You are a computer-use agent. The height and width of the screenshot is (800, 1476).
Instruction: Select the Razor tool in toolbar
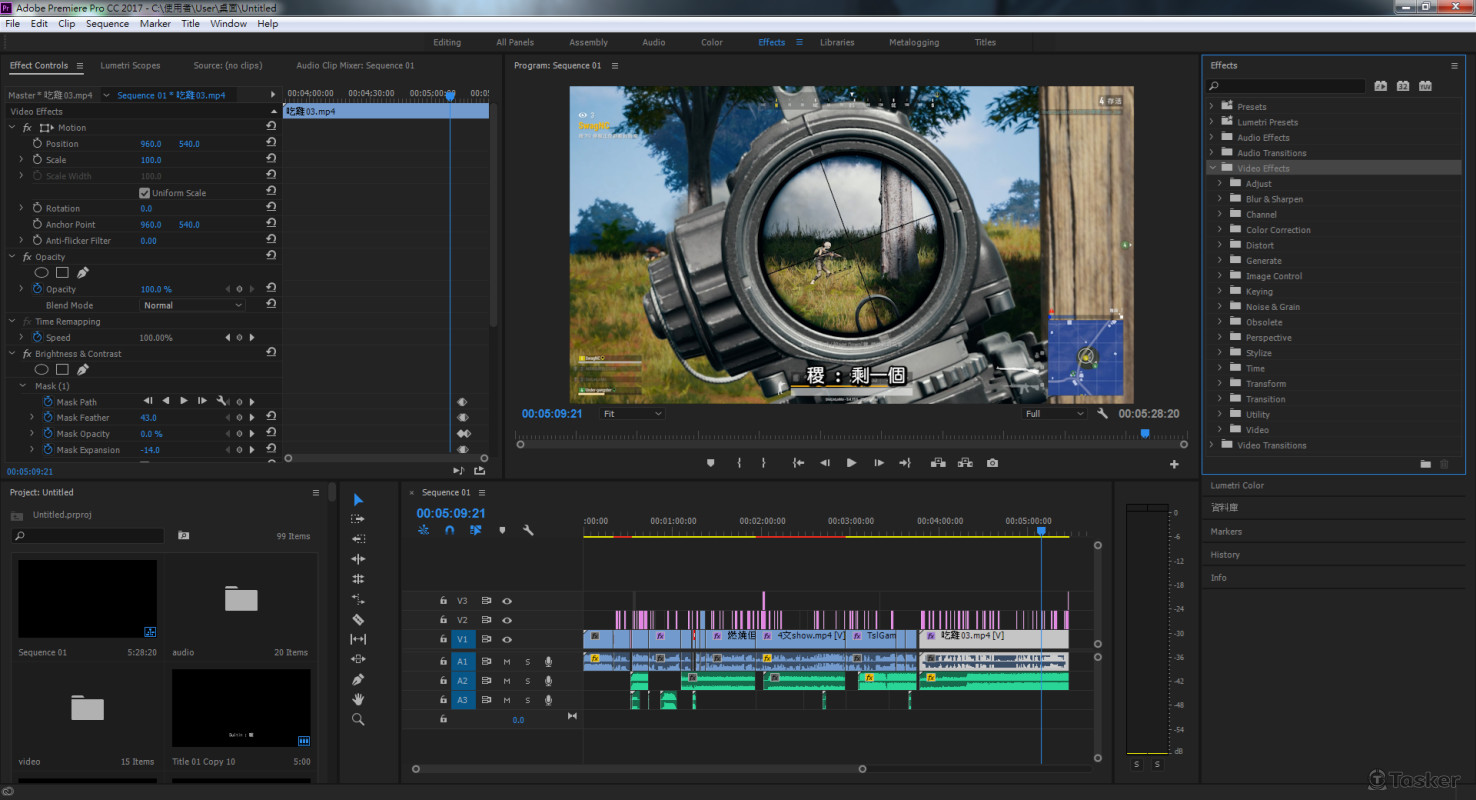pyautogui.click(x=358, y=619)
